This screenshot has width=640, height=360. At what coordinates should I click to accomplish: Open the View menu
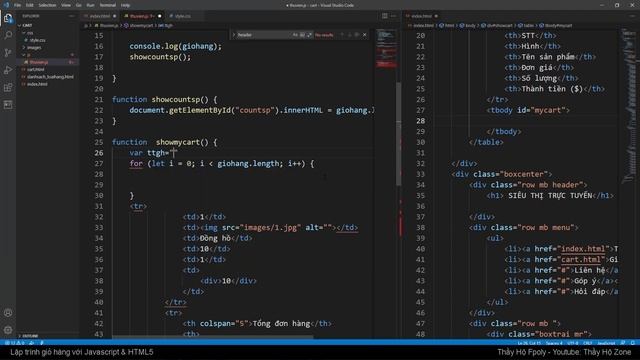point(66,5)
